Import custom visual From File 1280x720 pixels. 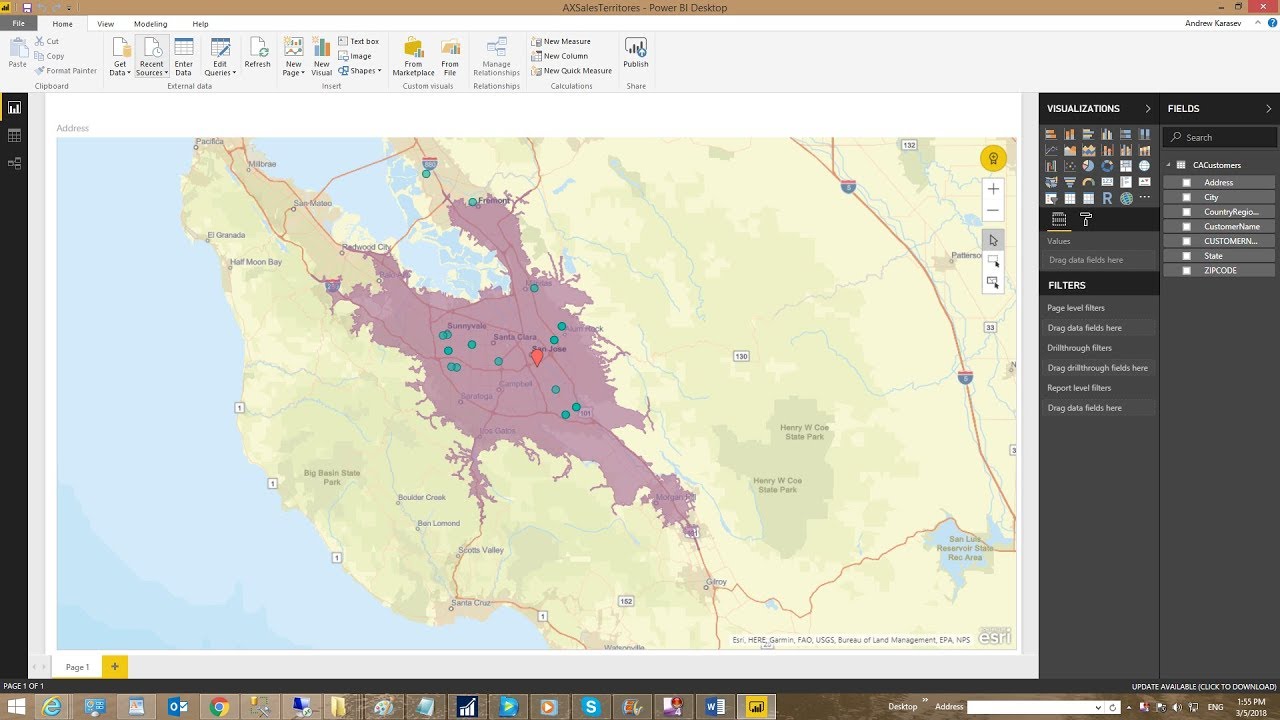pos(450,57)
